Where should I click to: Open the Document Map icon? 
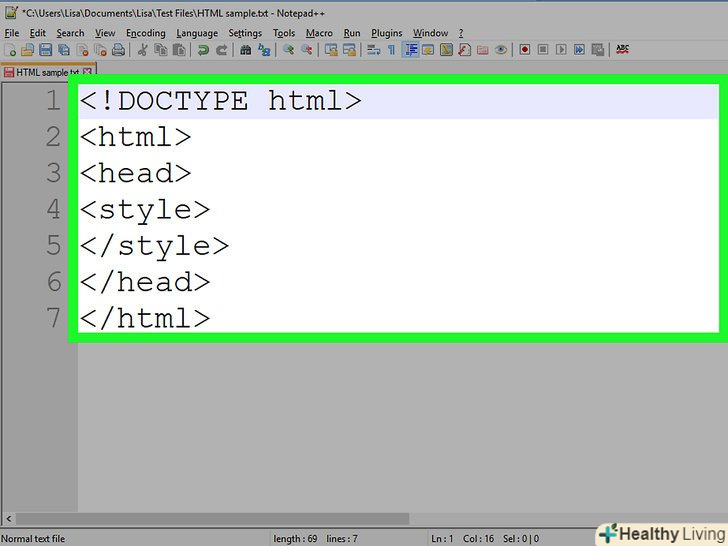446,50
